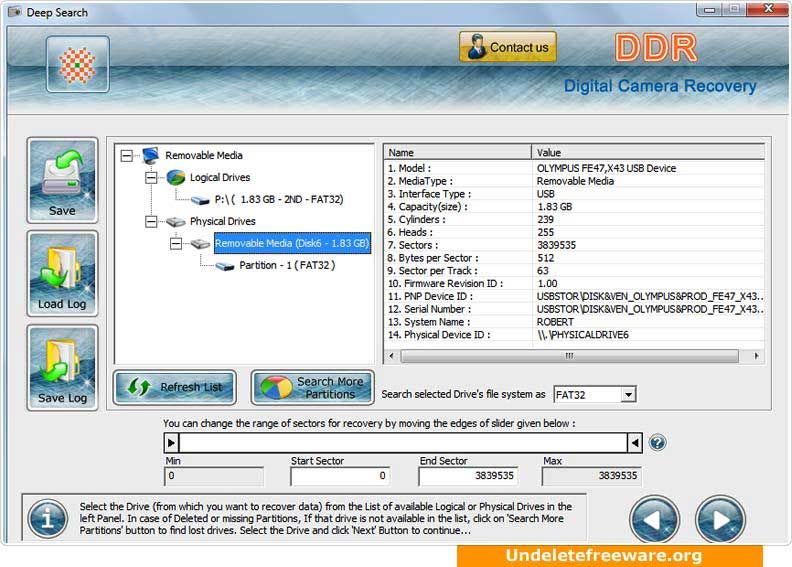Click the '\\.\PHYSICALDRIVE6' value
Image resolution: width=792 pixels, height=567 pixels.
point(583,335)
